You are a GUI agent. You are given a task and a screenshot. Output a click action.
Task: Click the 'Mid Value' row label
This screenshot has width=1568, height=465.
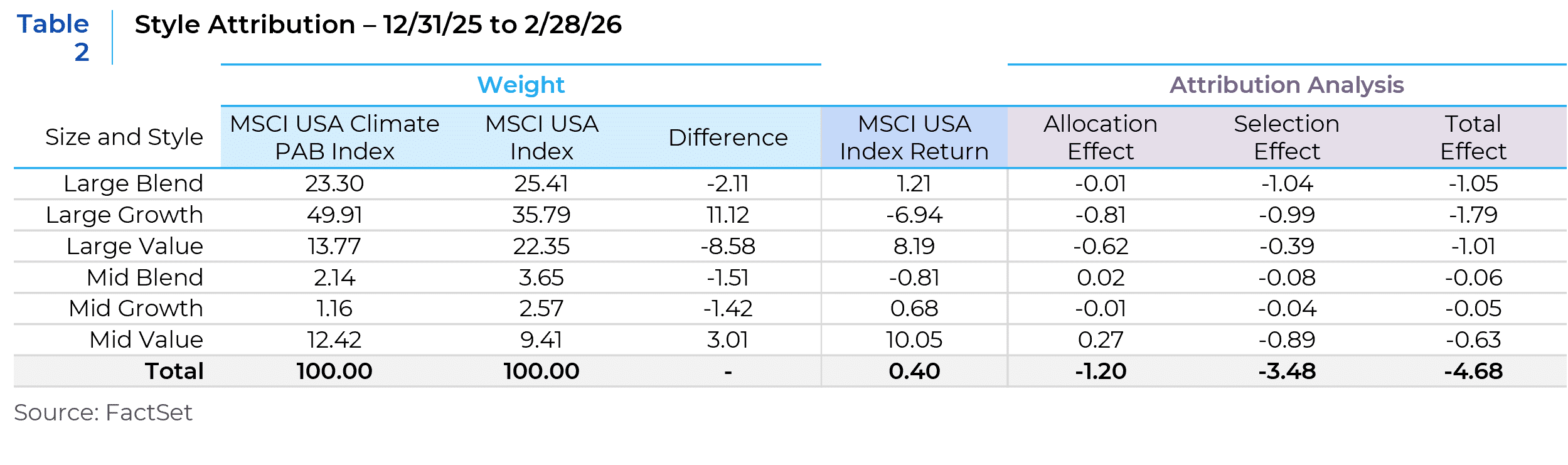146,340
